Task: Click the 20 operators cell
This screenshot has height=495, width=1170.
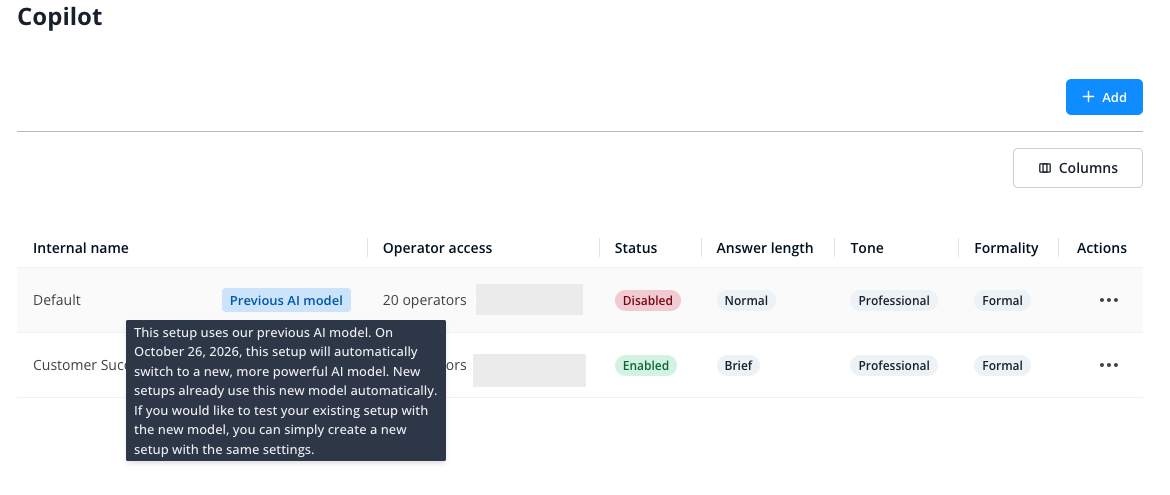Action: click(x=425, y=300)
